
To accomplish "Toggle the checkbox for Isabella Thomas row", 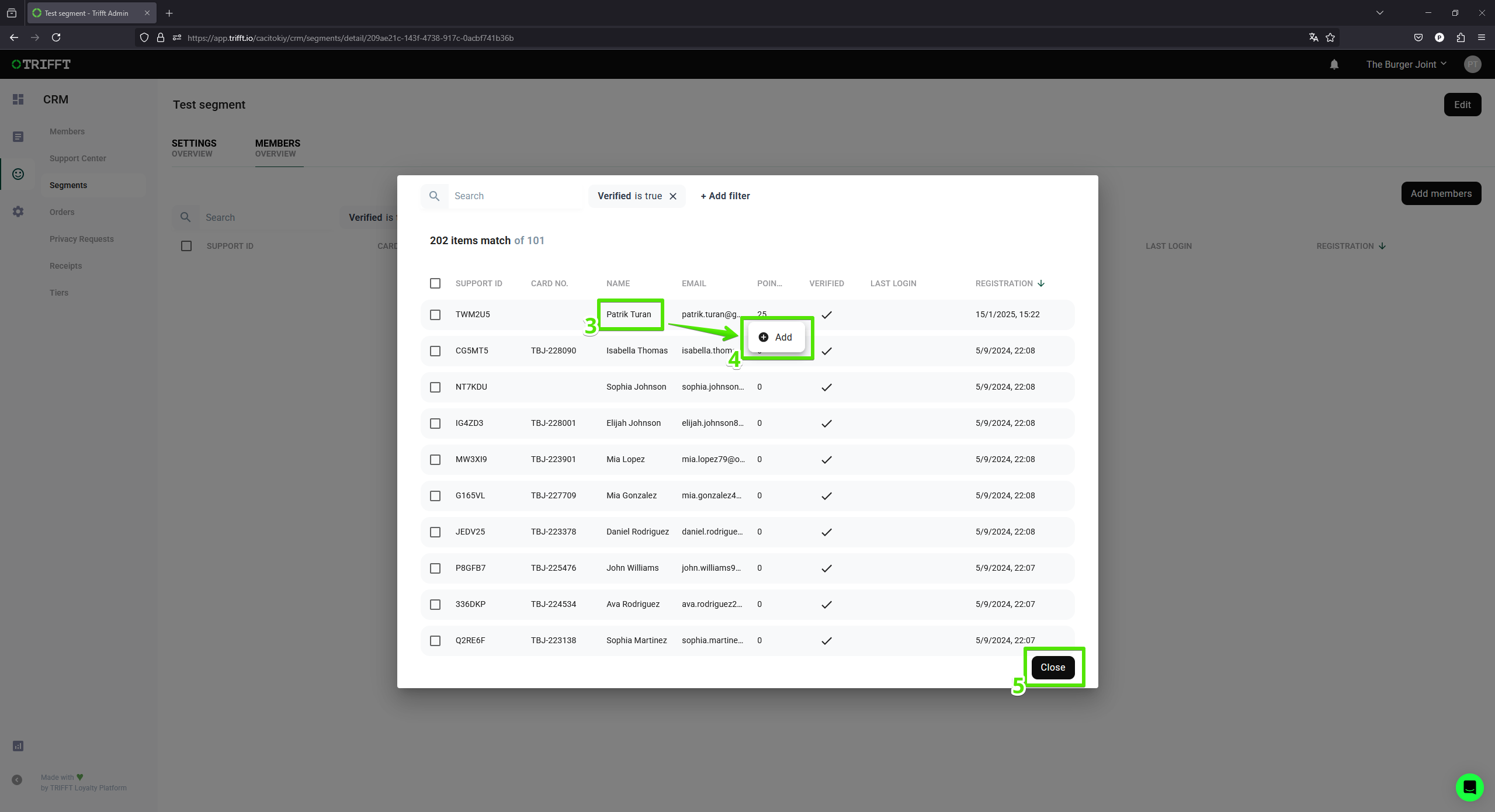I will click(x=435, y=350).
